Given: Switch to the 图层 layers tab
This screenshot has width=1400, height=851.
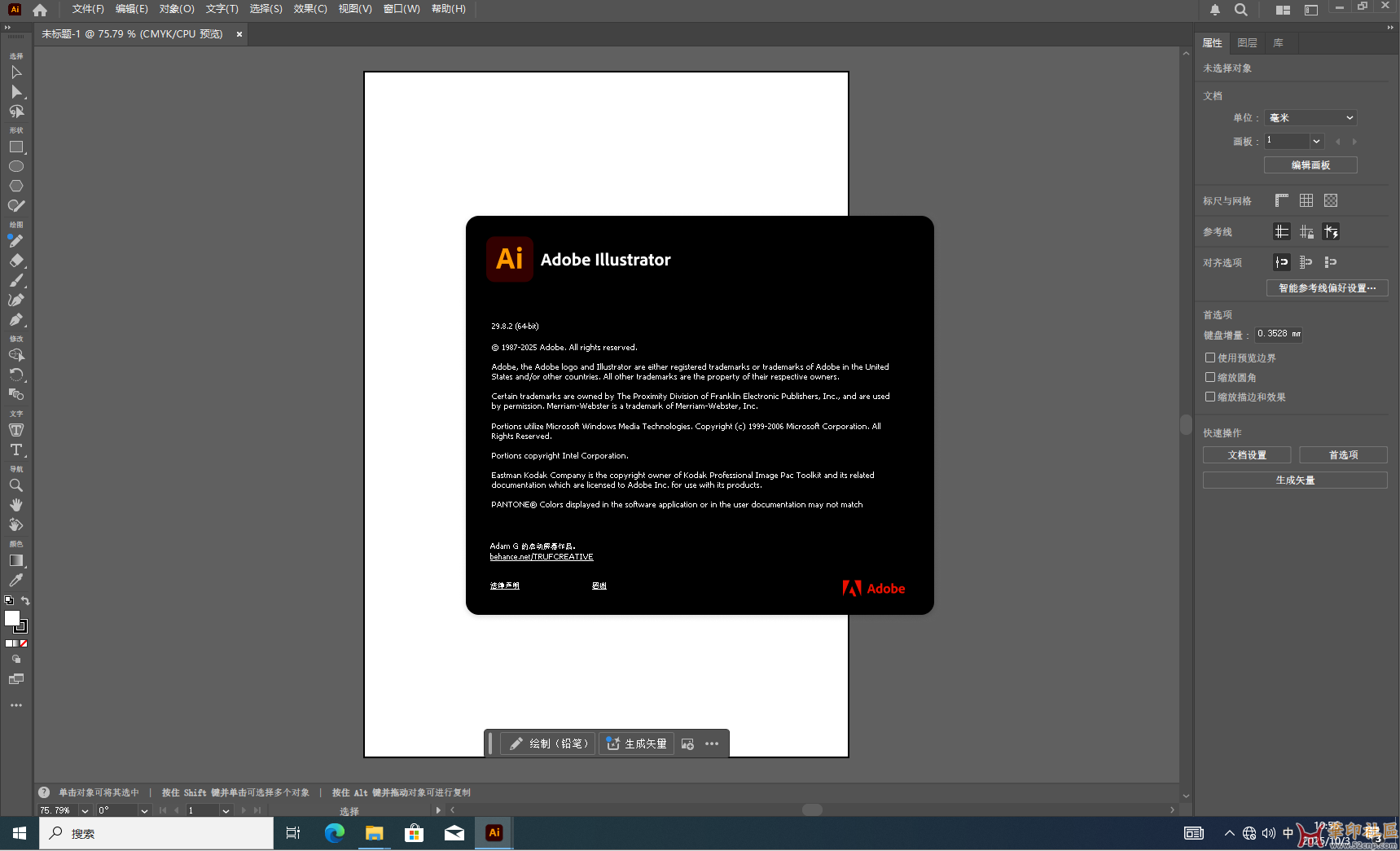Looking at the screenshot, I should pyautogui.click(x=1247, y=43).
